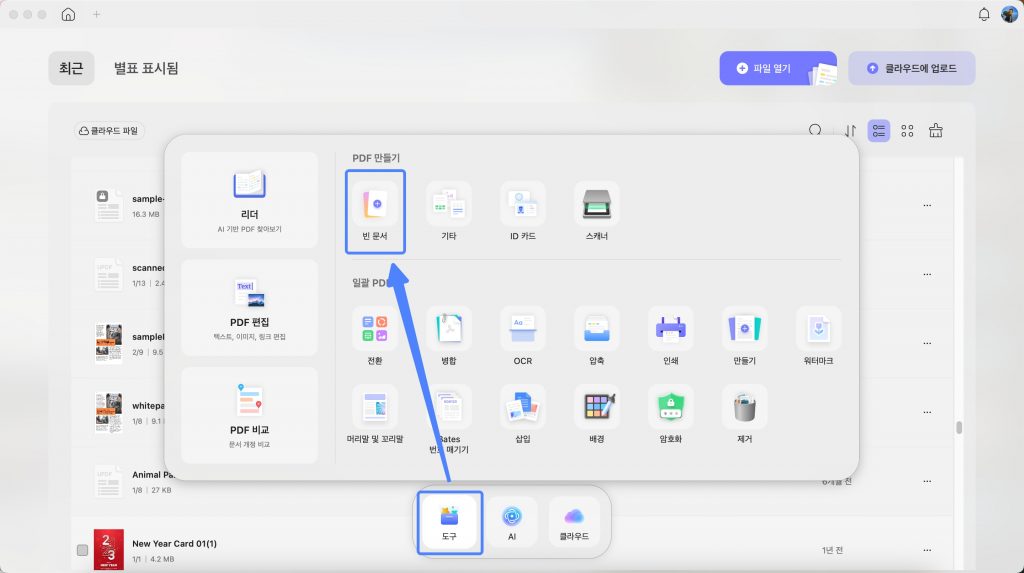Open the 리더 card
The height and width of the screenshot is (573, 1024).
tap(249, 200)
